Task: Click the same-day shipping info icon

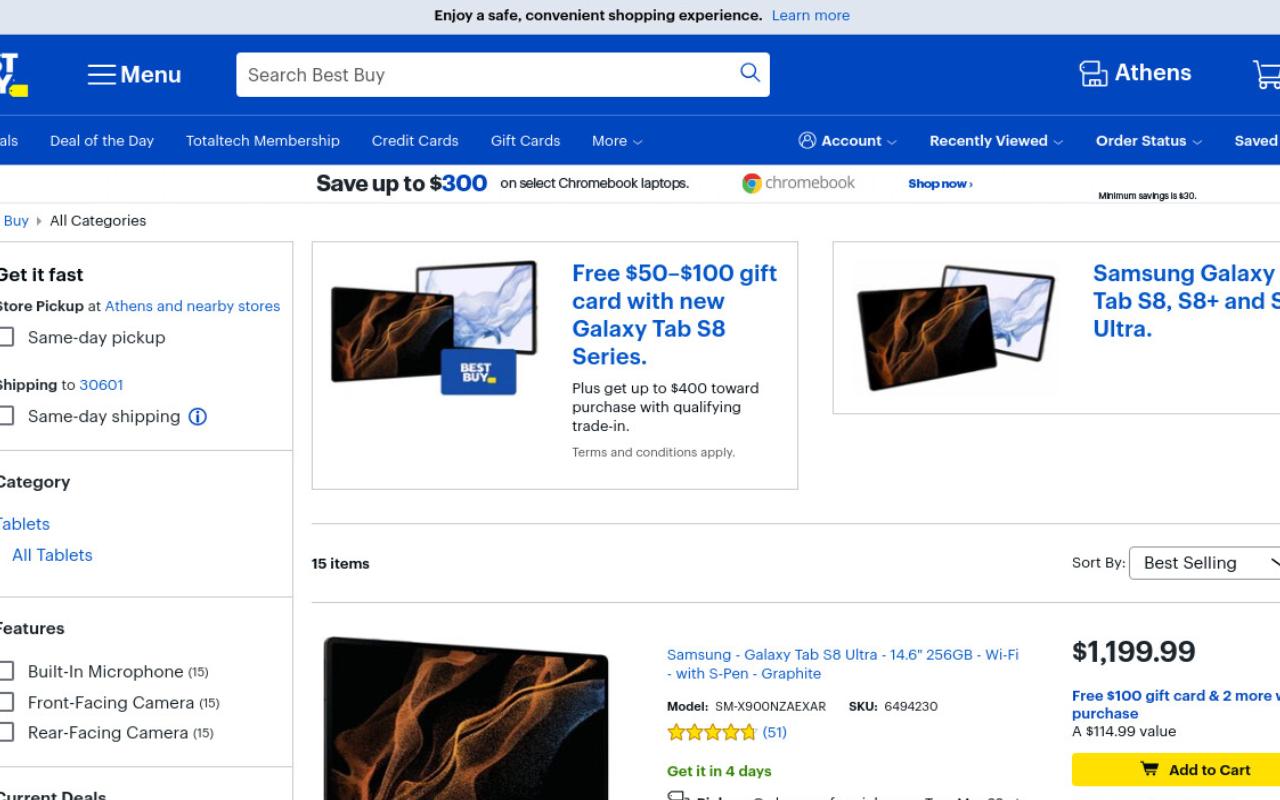Action: click(198, 417)
